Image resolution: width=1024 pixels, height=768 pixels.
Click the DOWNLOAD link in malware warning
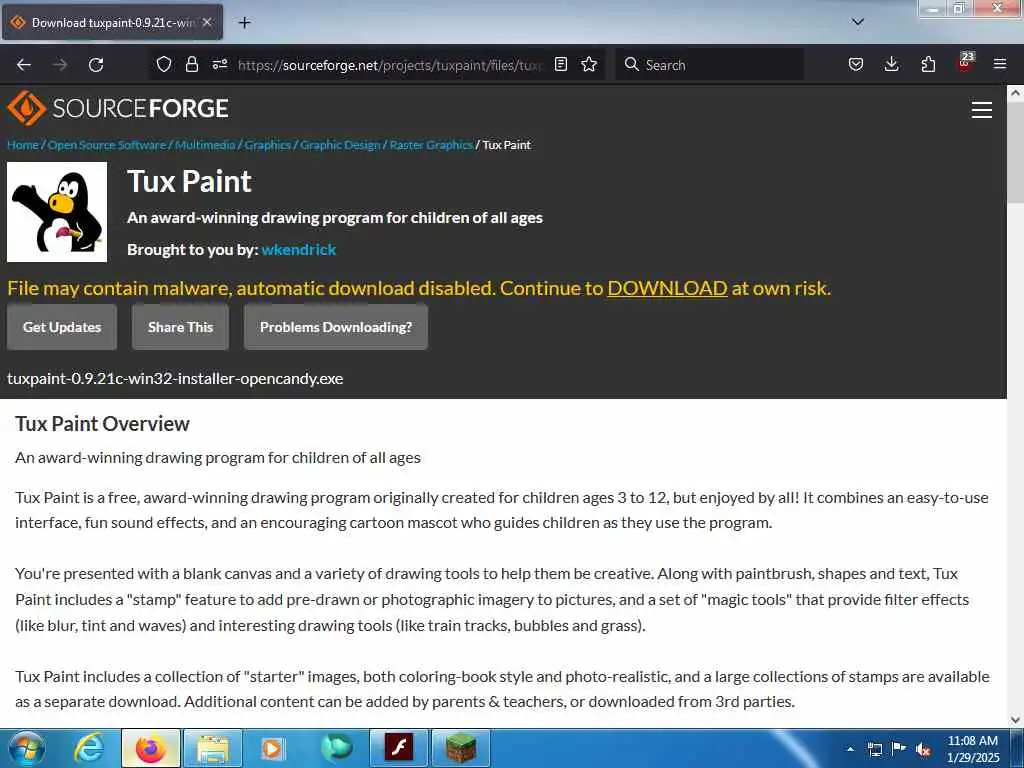(x=667, y=288)
